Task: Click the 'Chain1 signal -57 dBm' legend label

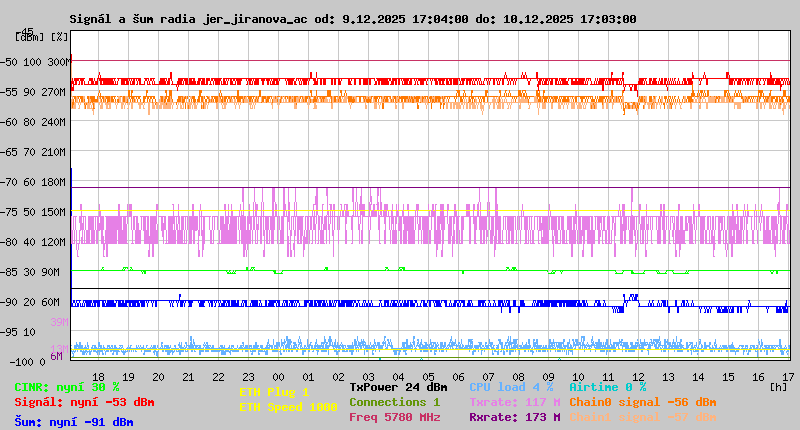Action: click(643, 417)
